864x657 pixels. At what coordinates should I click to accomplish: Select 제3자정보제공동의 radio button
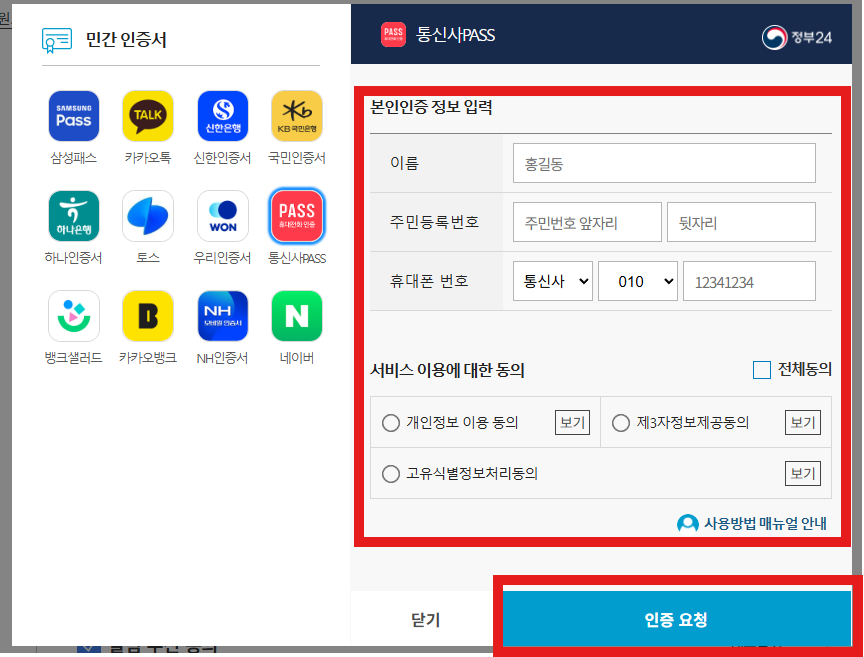click(621, 423)
